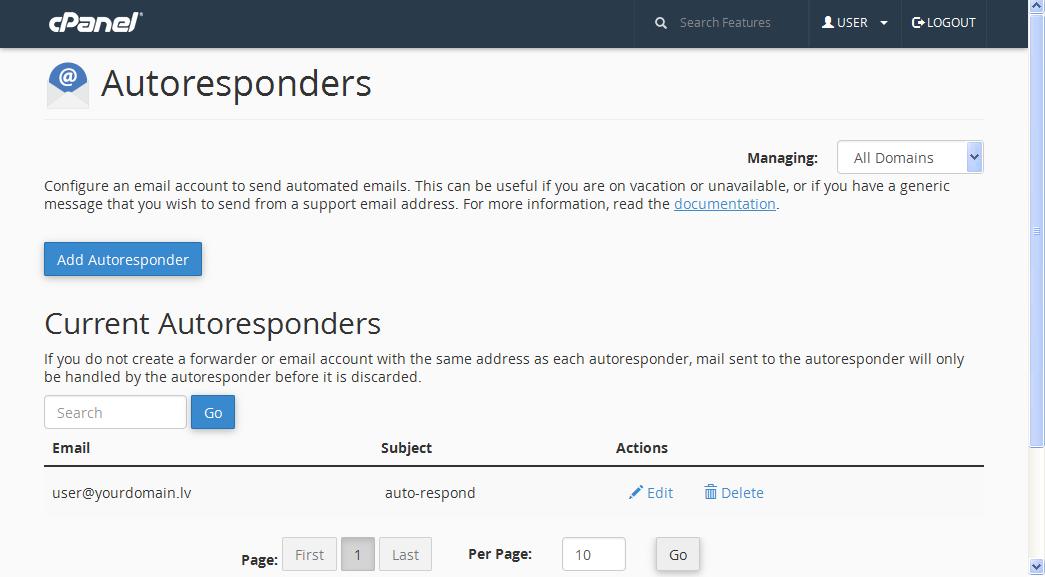Screen dimensions: 1045x577
Task: Click the gray Go pagination button
Action: point(678,554)
